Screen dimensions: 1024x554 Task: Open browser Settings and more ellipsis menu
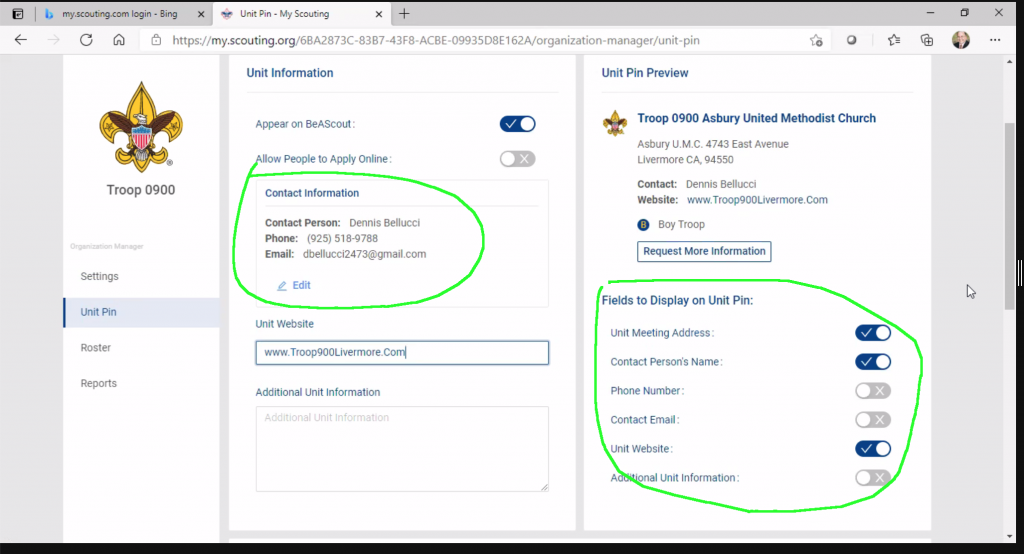click(995, 40)
